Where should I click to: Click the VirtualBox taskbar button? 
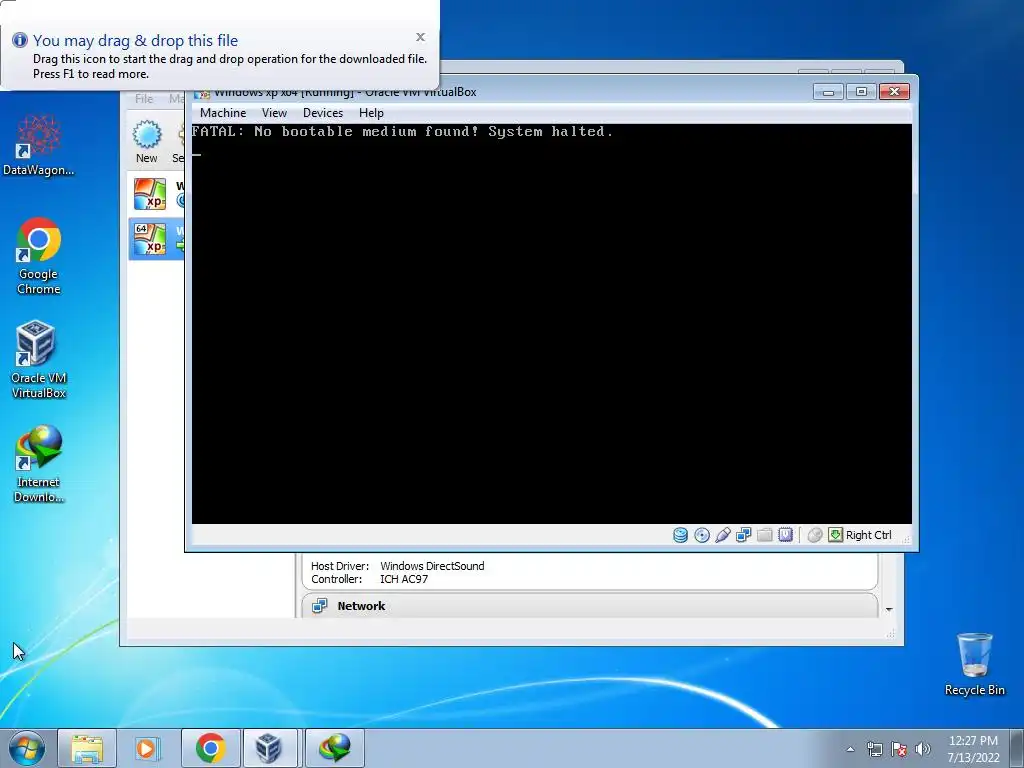[x=269, y=748]
